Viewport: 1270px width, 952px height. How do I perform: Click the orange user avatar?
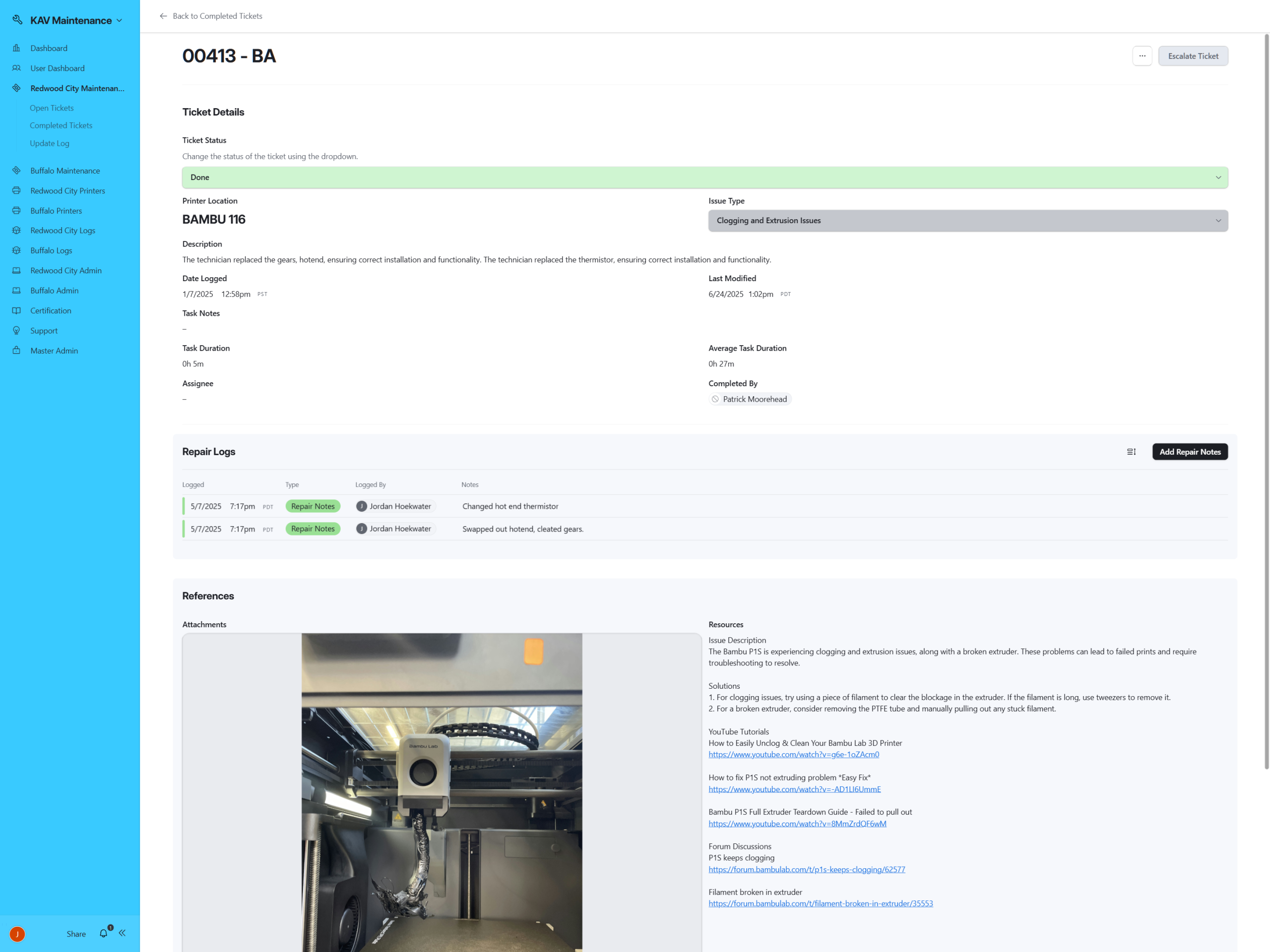[x=17, y=934]
